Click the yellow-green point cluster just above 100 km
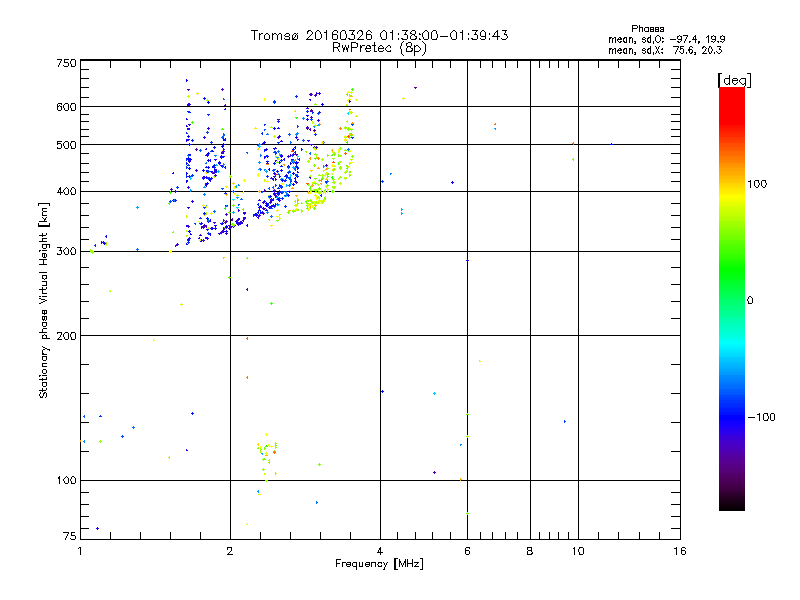800x600 pixels. click(267, 456)
